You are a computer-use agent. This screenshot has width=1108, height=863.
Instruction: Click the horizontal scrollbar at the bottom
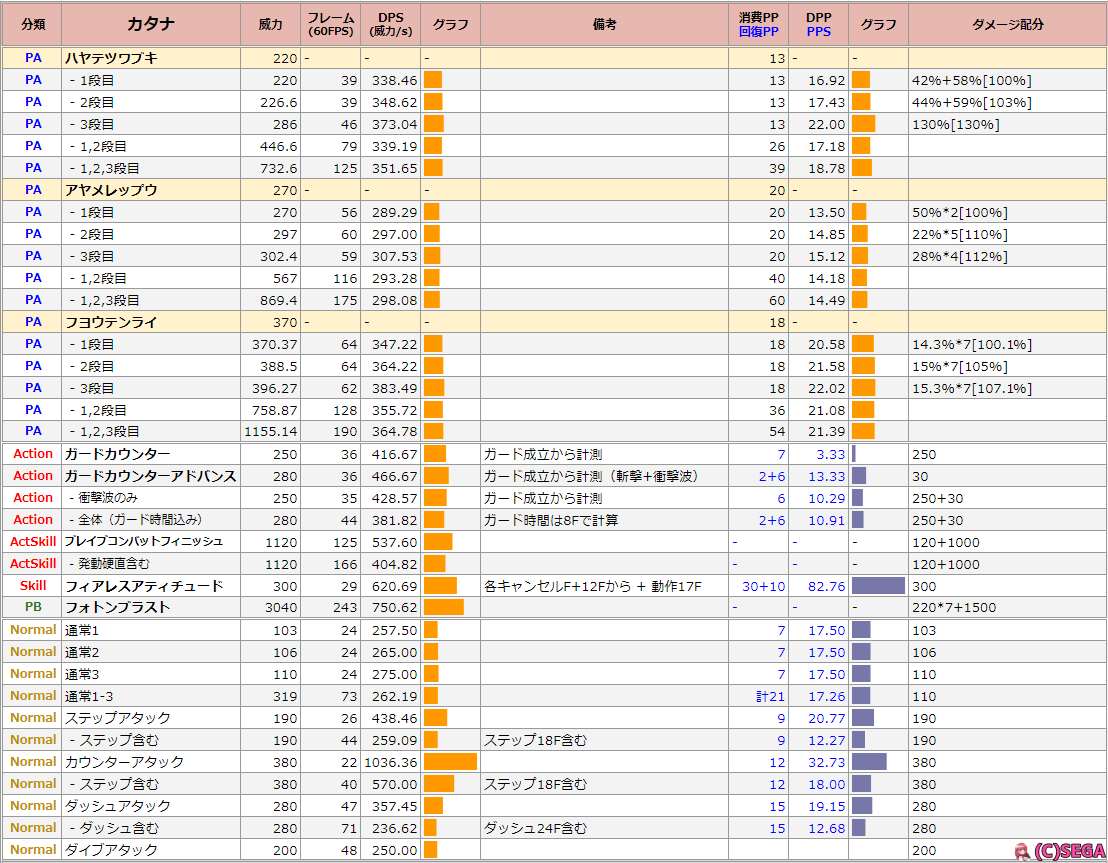click(554, 861)
